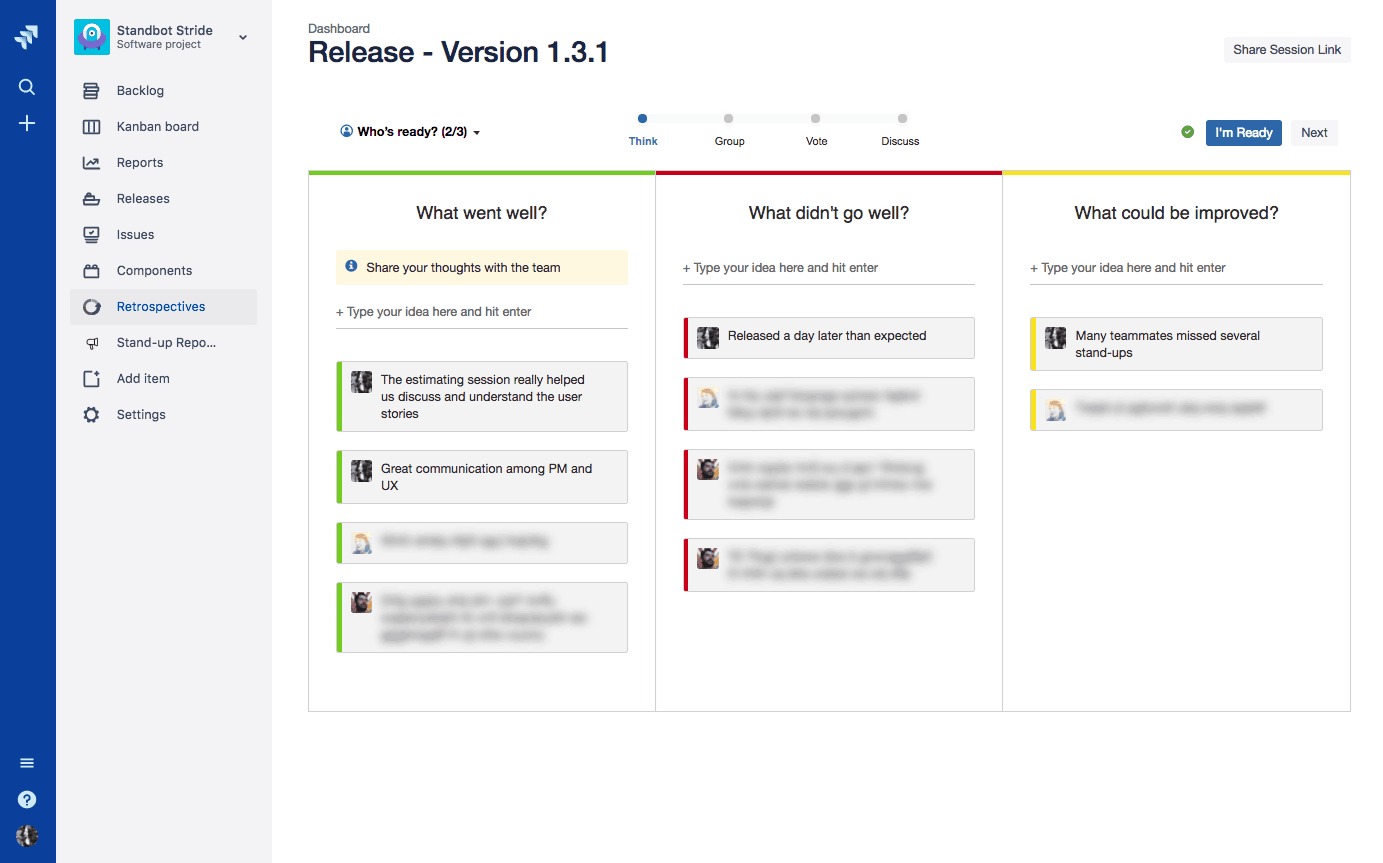Image resolution: width=1383 pixels, height=863 pixels.
Task: Open the global create plus icon
Action: [27, 123]
